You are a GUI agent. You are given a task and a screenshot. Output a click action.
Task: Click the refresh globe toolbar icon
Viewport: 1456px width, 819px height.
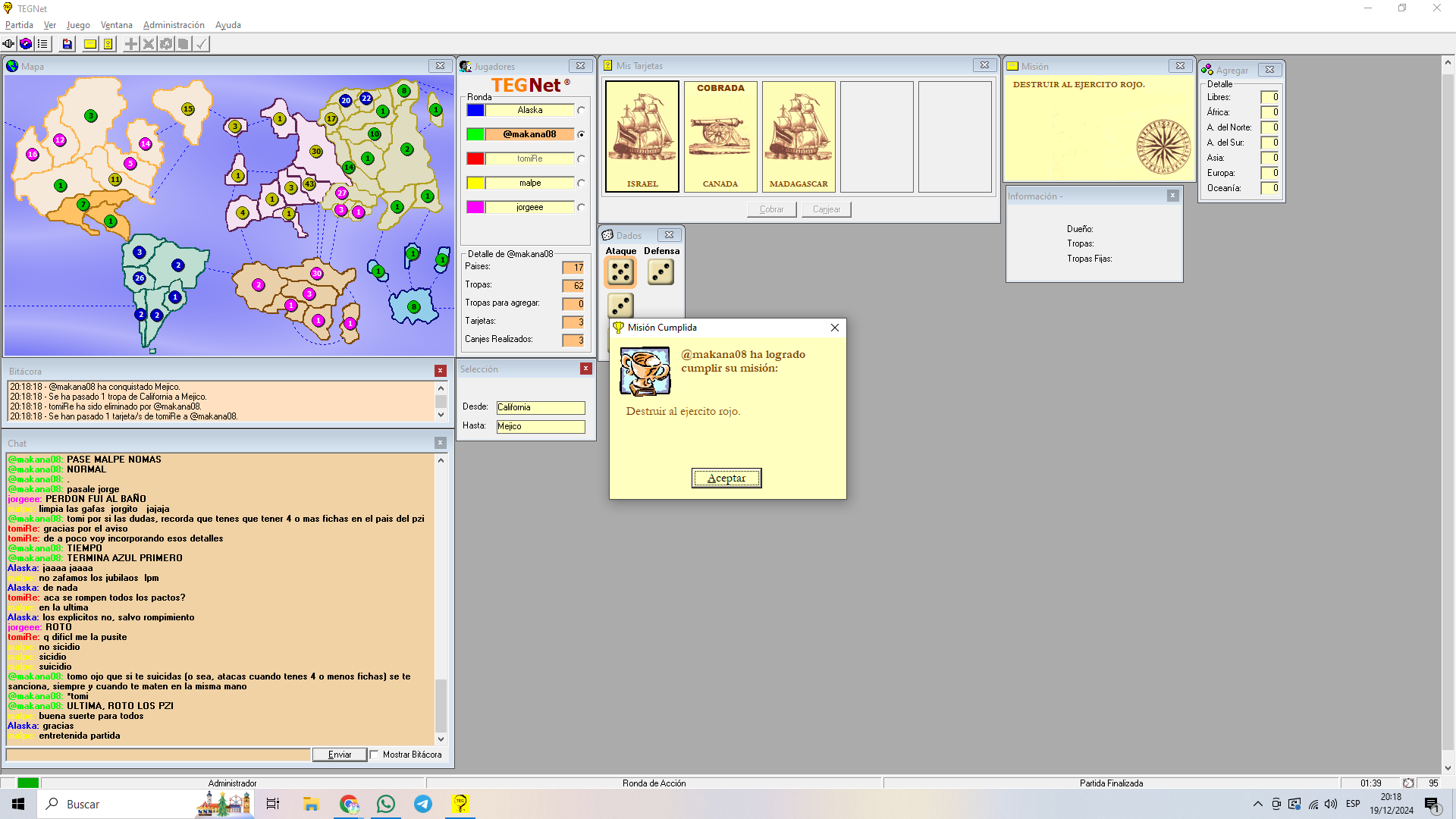point(26,44)
